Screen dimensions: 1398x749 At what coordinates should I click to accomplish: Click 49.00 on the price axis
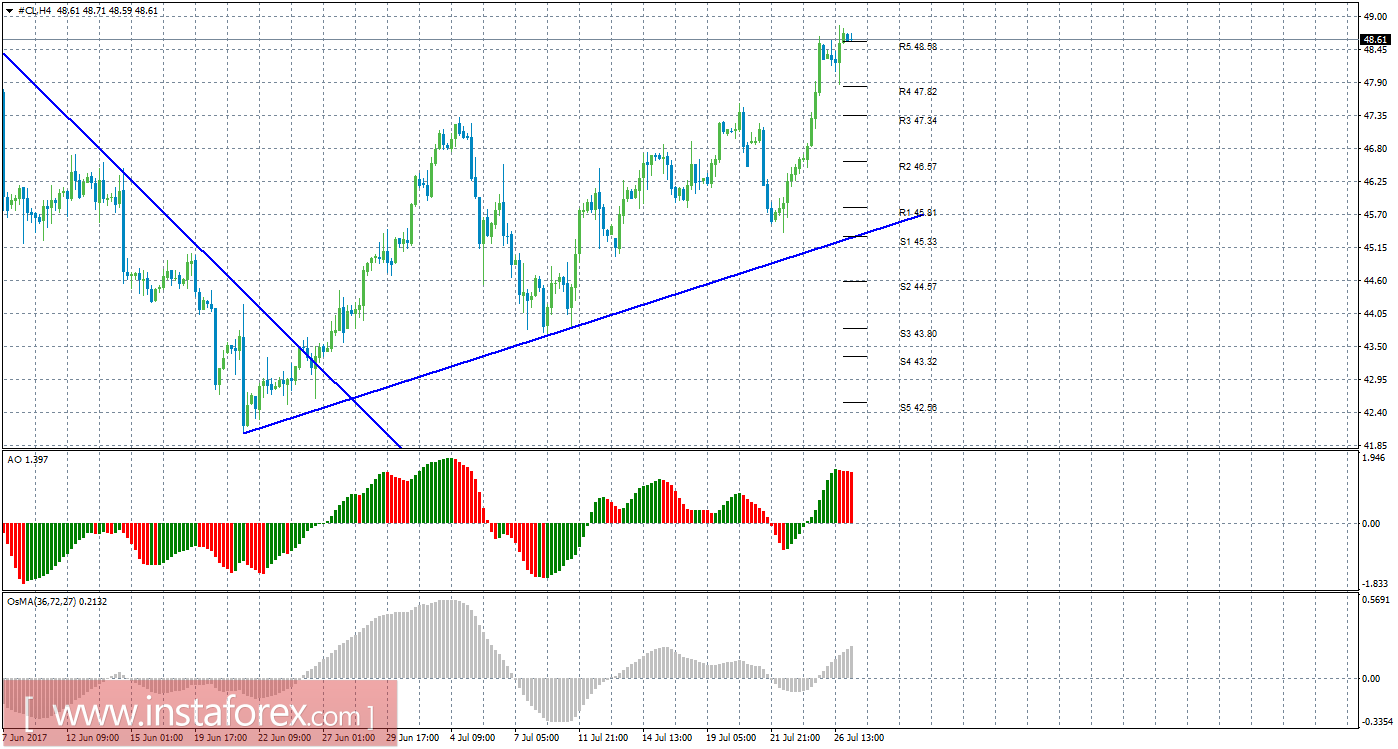click(x=1376, y=17)
